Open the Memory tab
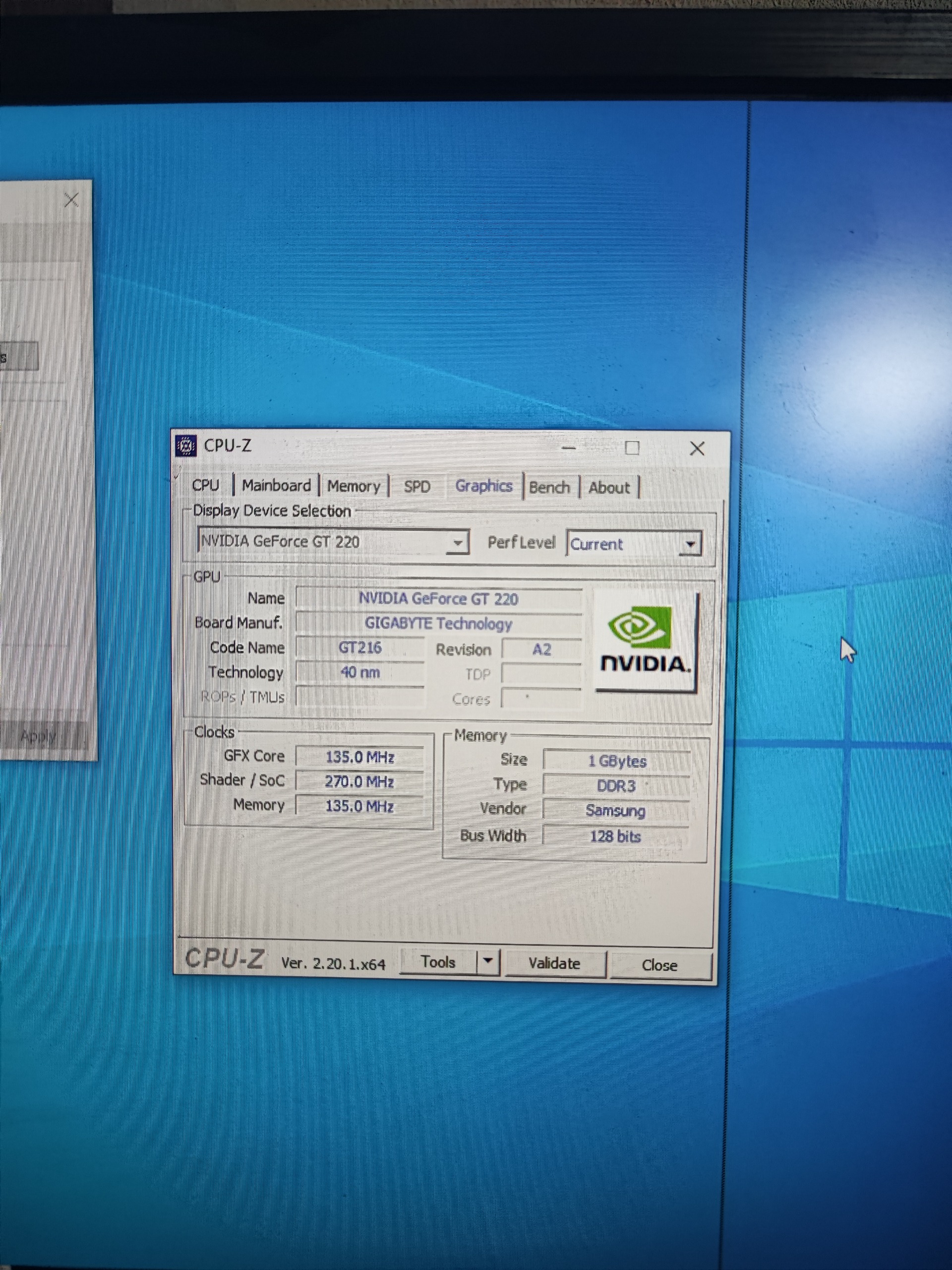Screen dimensions: 952x1270 (354, 487)
